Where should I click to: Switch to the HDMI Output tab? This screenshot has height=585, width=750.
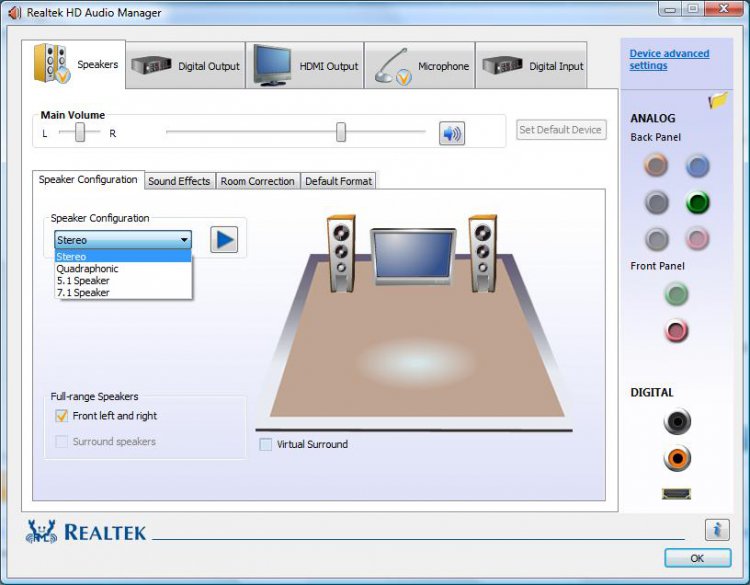305,66
